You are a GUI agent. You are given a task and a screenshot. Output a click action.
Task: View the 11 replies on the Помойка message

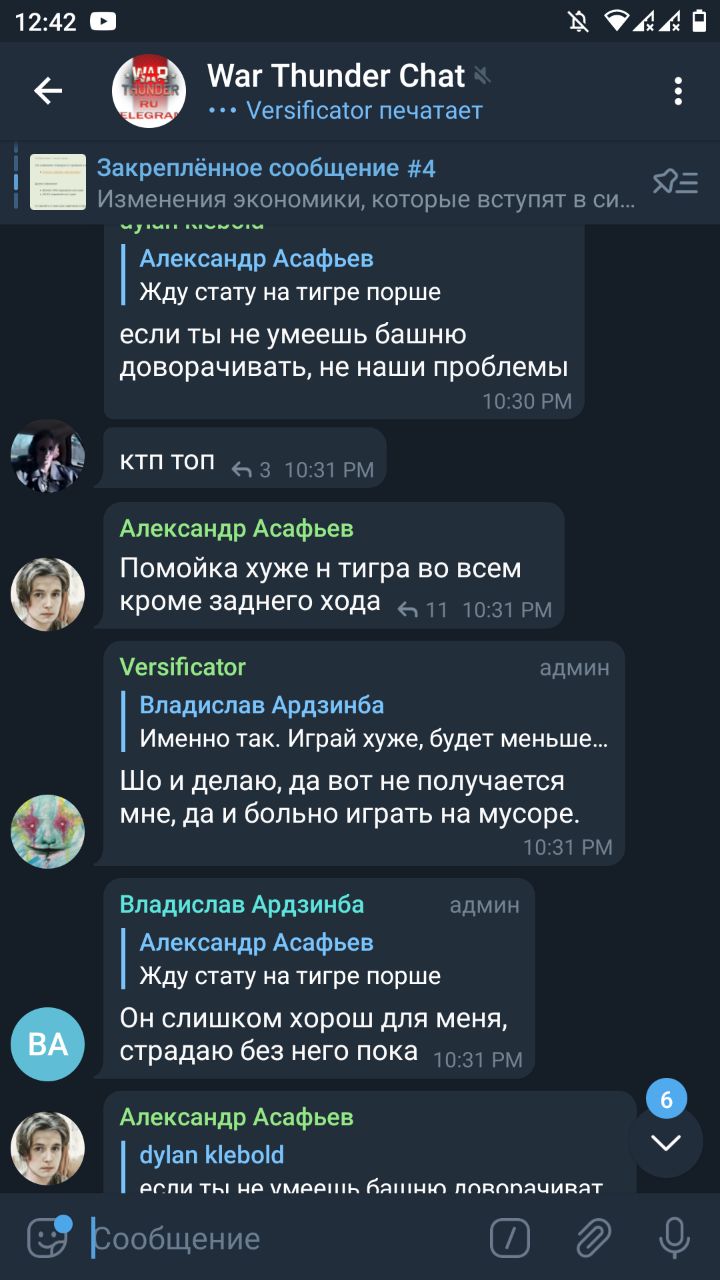[x=422, y=609]
